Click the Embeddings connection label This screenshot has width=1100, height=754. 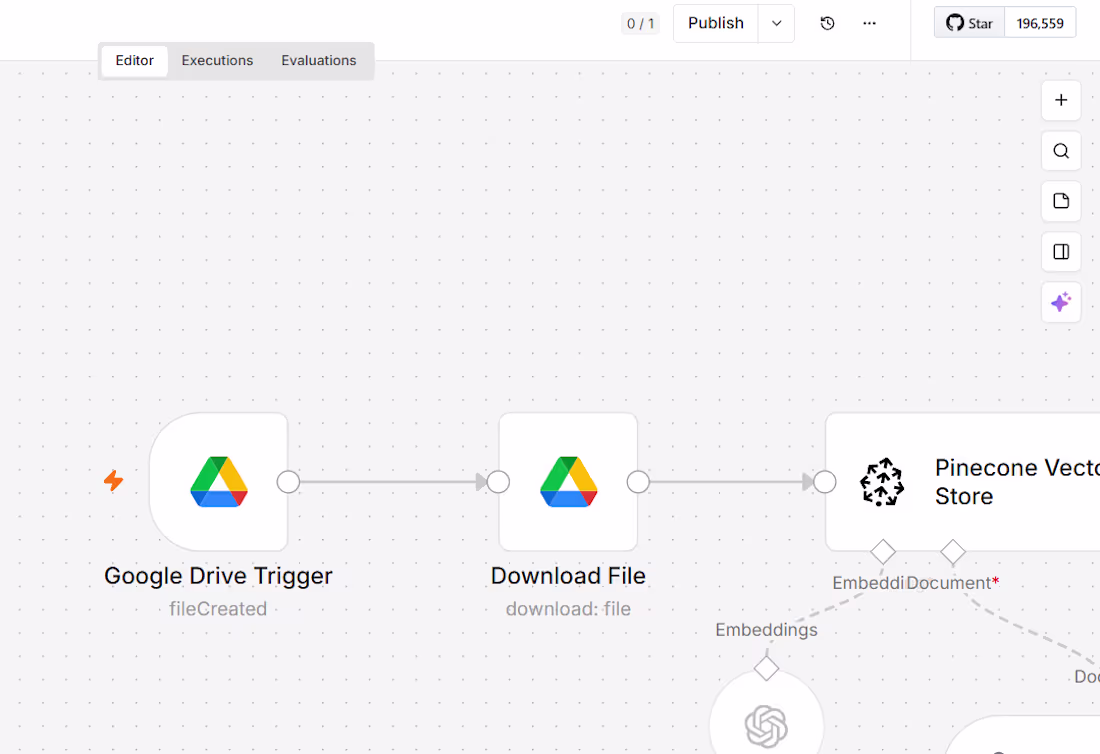point(766,630)
